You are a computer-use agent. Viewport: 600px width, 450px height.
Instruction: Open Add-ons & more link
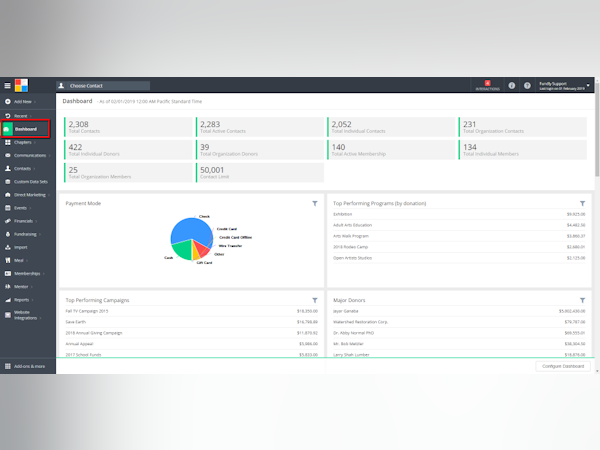[29, 366]
